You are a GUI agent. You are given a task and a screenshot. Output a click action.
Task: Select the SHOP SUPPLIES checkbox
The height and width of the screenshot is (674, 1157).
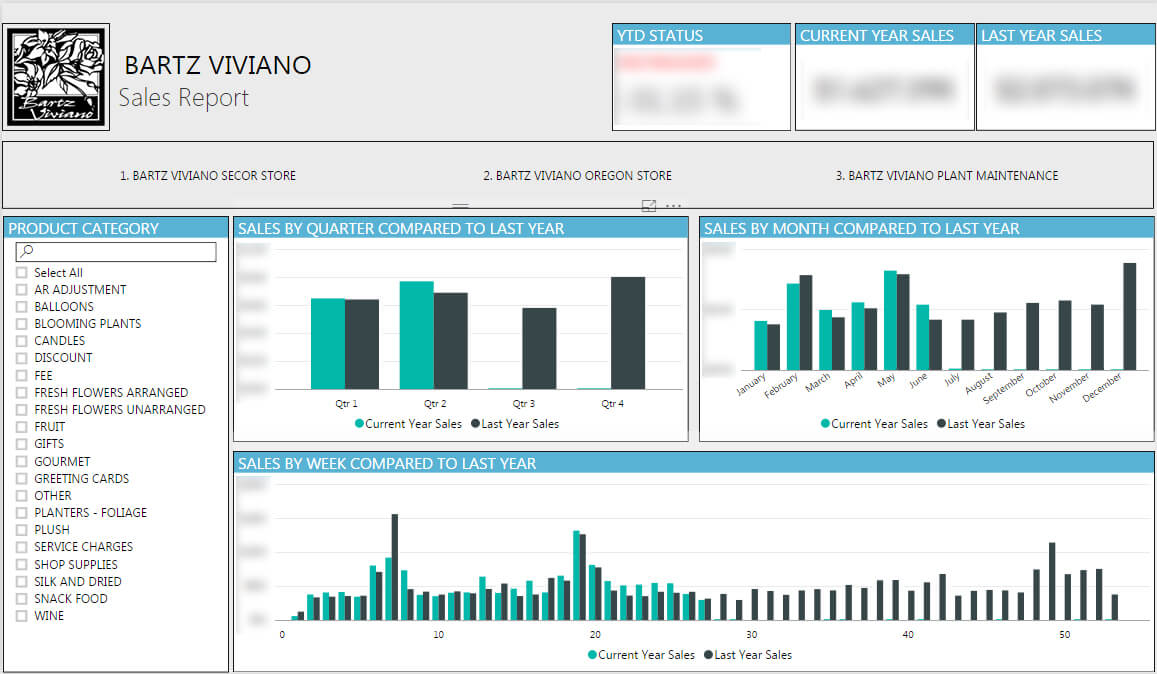click(21, 564)
